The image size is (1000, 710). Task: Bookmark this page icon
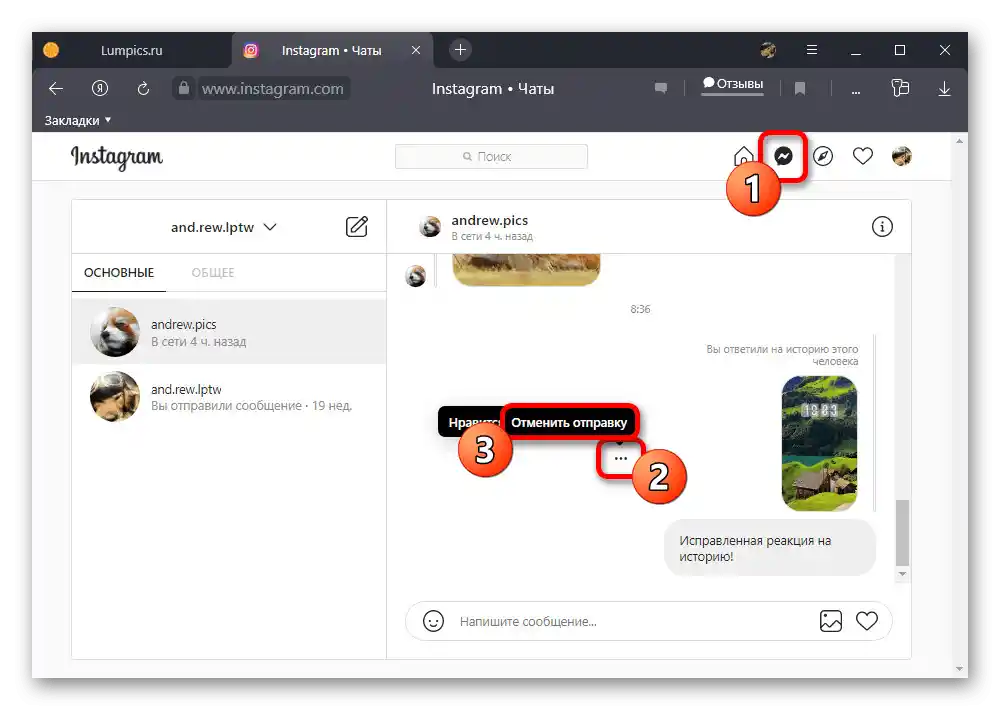point(800,89)
